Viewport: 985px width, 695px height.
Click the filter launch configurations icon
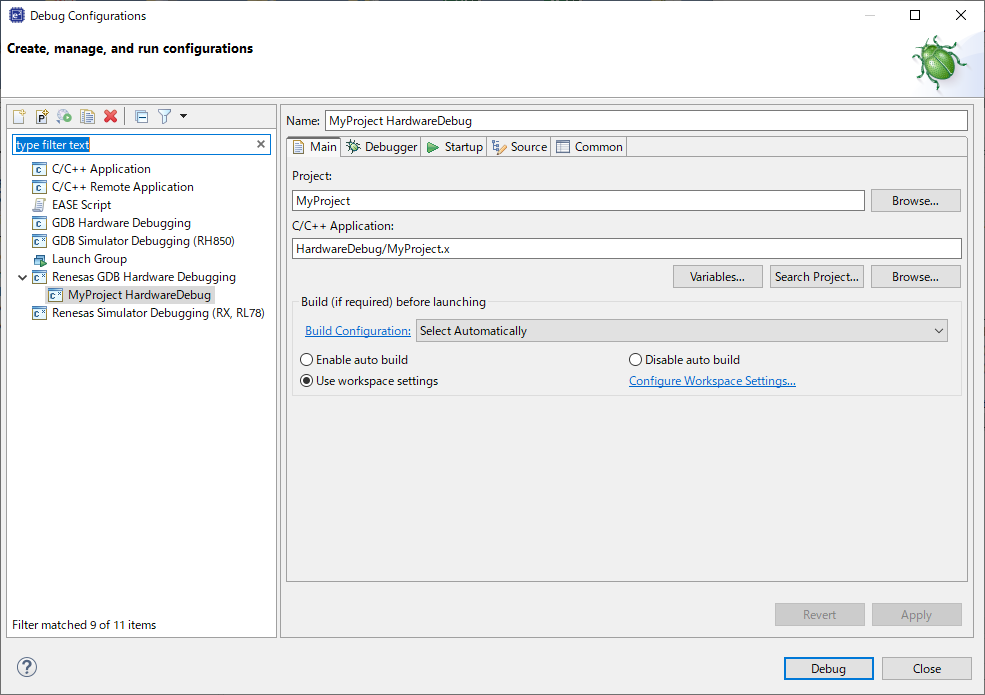click(x=165, y=116)
